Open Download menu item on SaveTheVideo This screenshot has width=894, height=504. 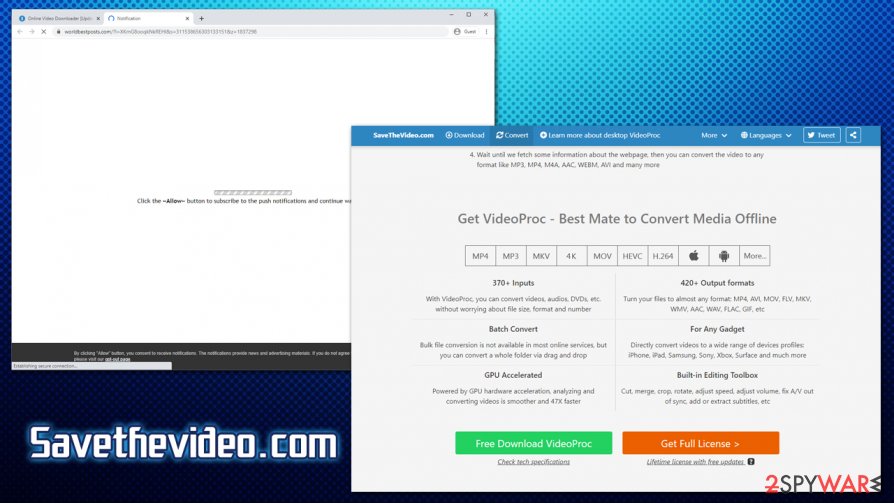pyautogui.click(x=465, y=135)
